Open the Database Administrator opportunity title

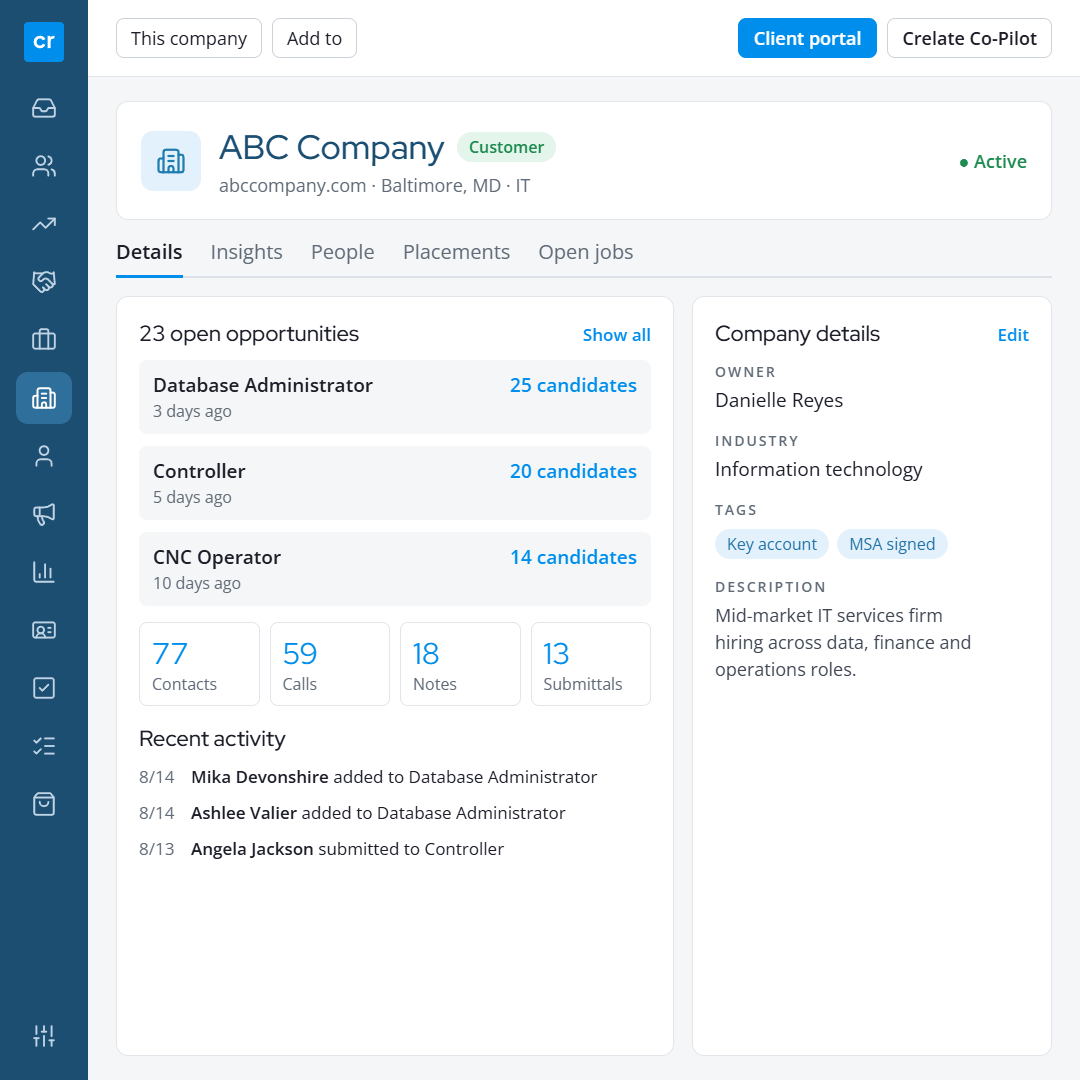(x=263, y=385)
